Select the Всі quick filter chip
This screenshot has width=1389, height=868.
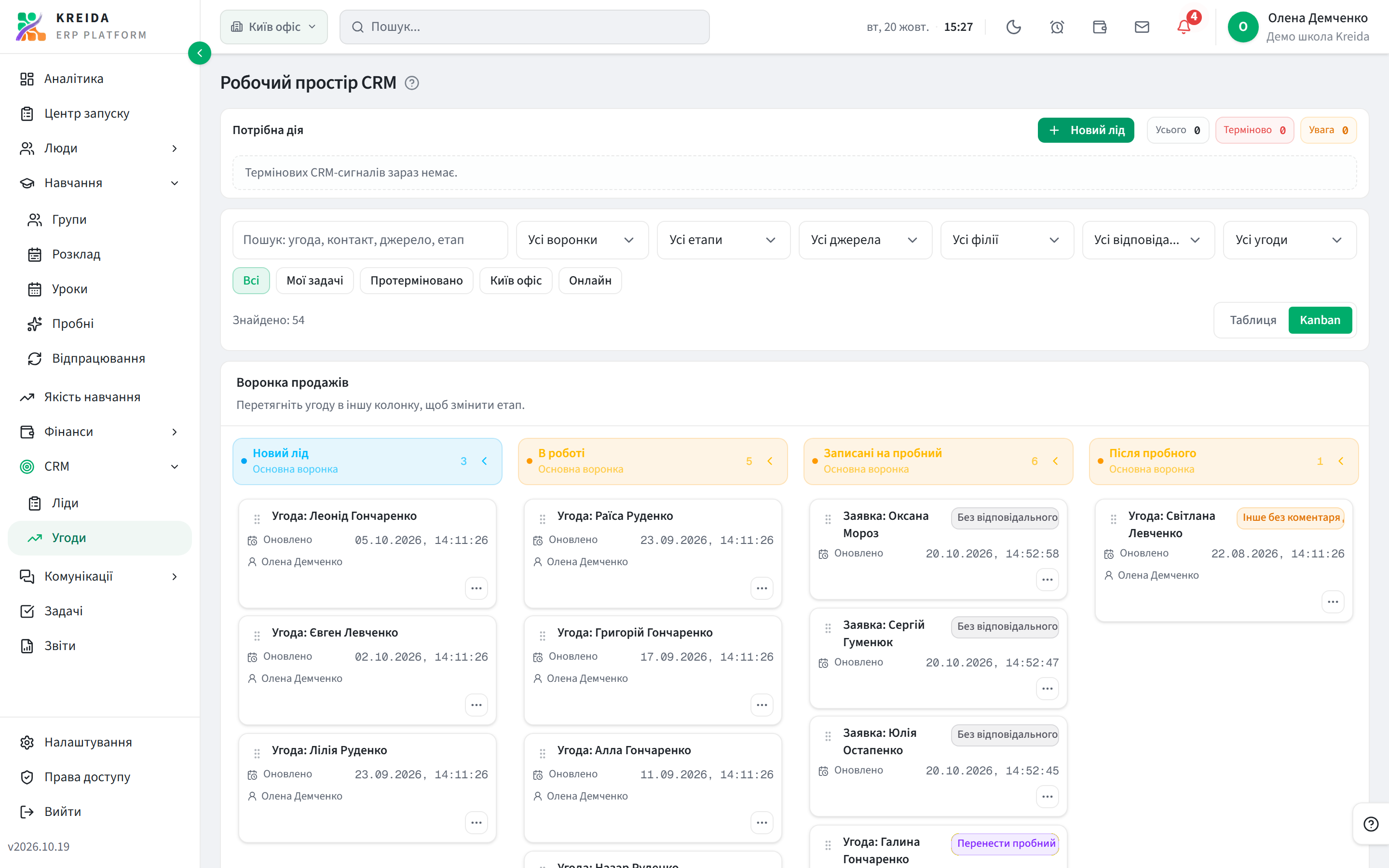[251, 280]
